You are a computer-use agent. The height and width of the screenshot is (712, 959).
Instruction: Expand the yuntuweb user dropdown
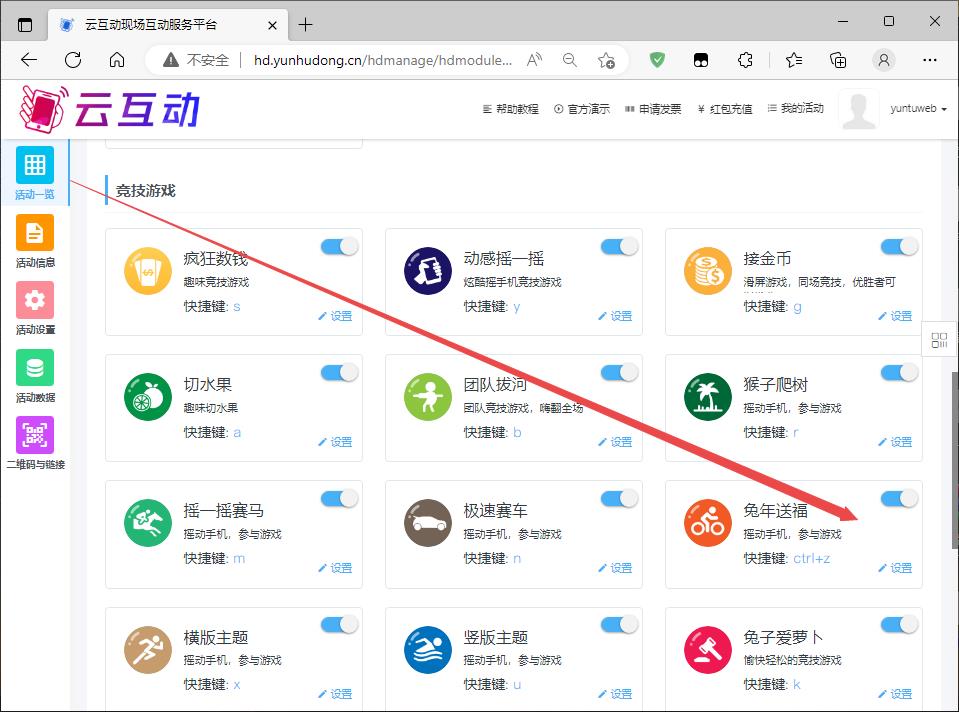click(918, 109)
